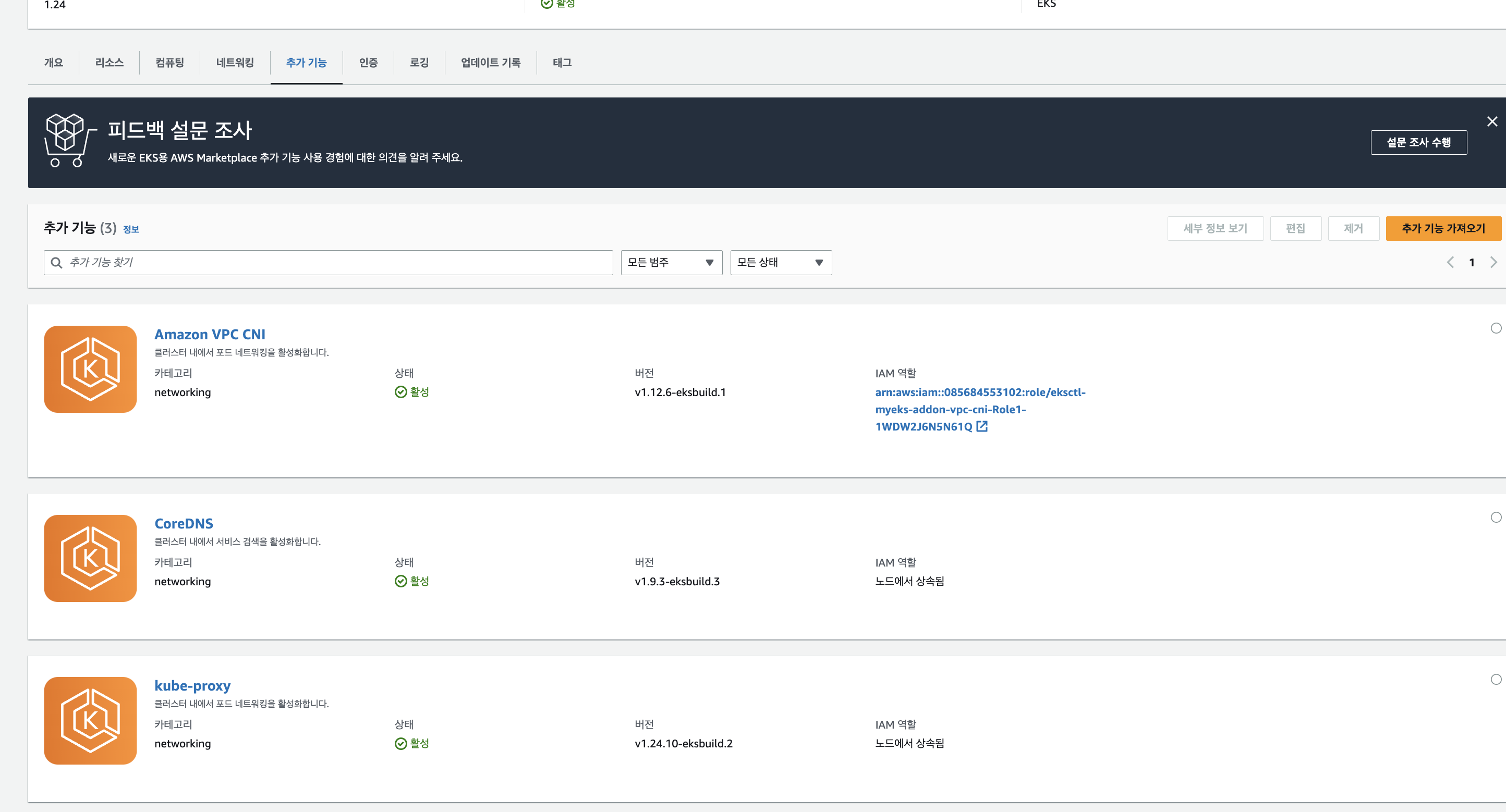The height and width of the screenshot is (812, 1506).
Task: Click the kube-proxy add-on icon
Action: coord(90,720)
